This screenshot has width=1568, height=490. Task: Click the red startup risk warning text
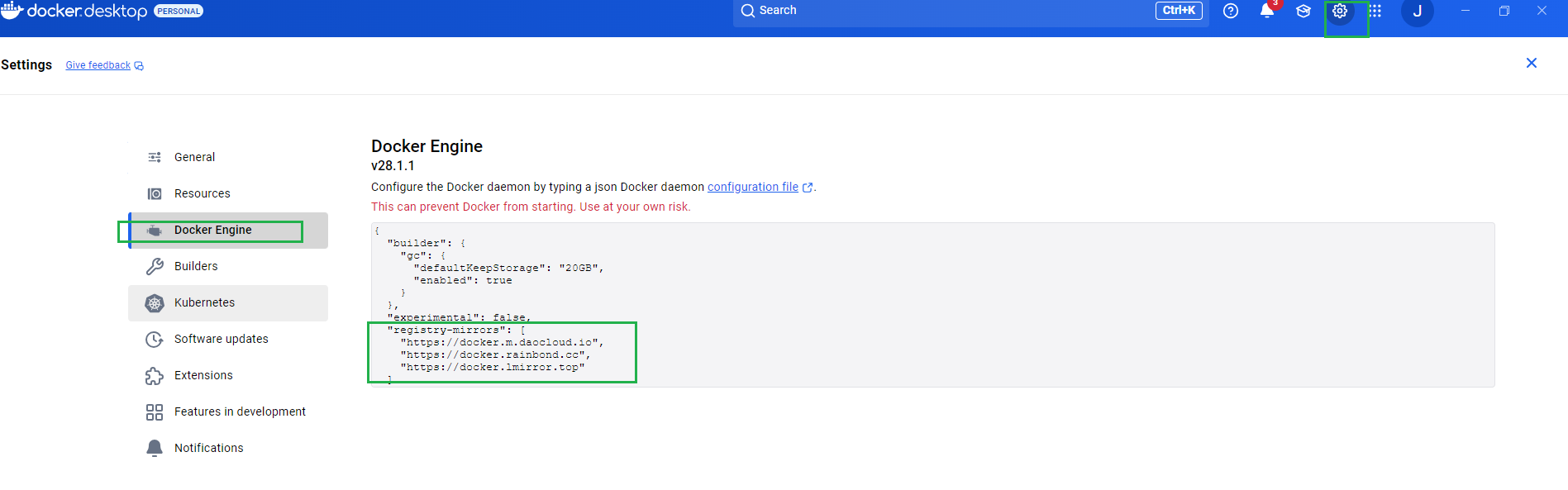click(531, 207)
